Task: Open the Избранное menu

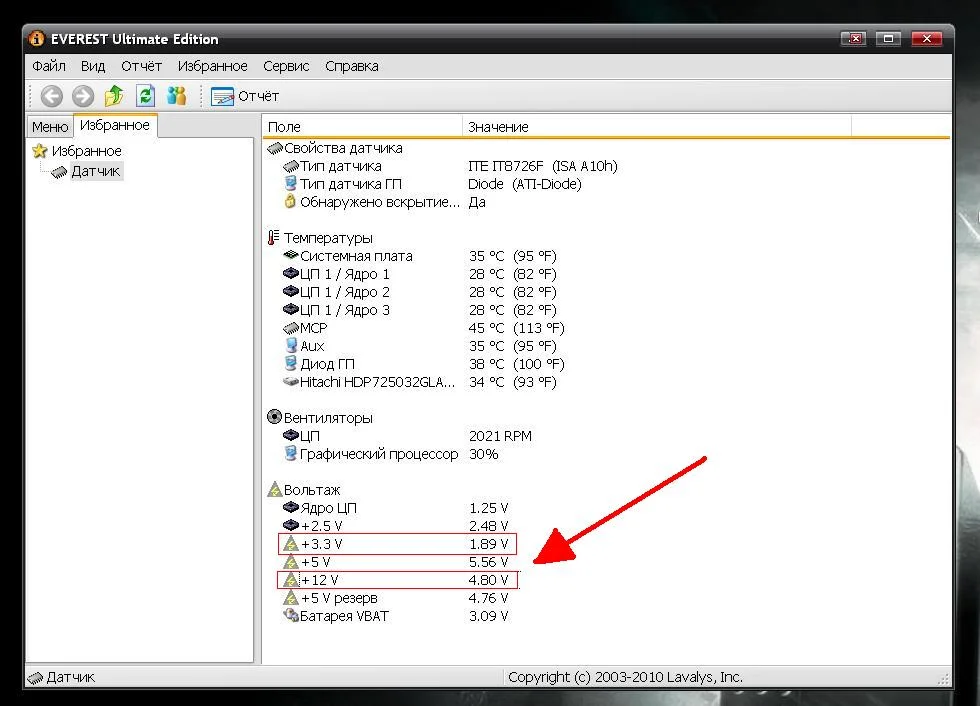Action: [212, 66]
